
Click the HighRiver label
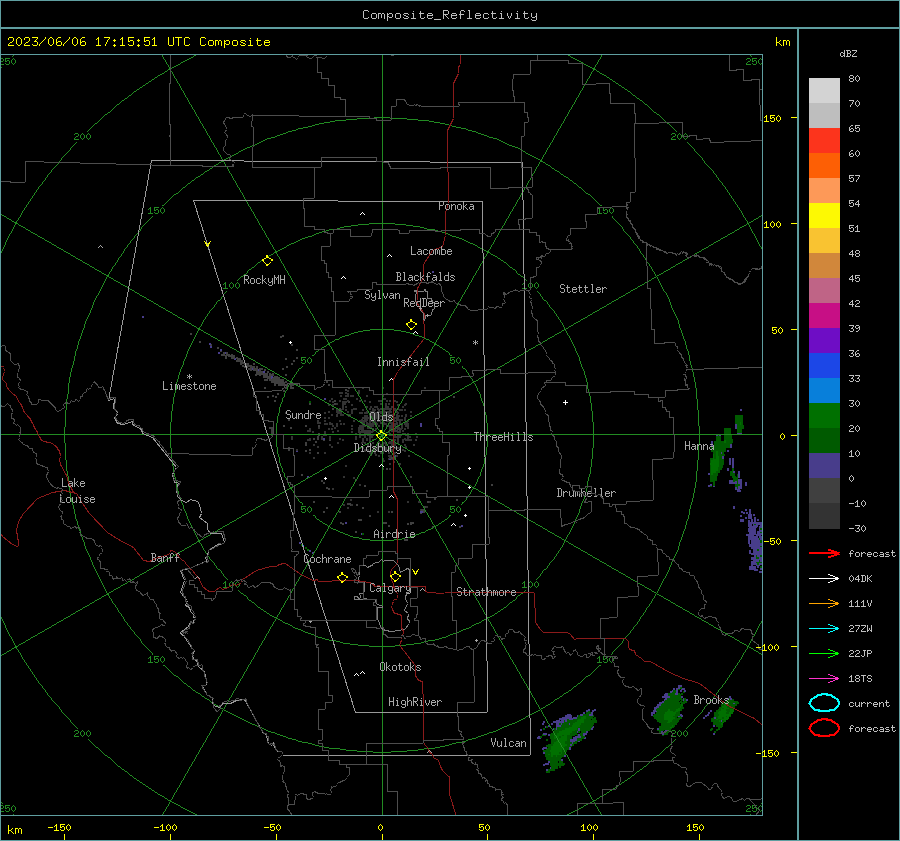(x=415, y=702)
